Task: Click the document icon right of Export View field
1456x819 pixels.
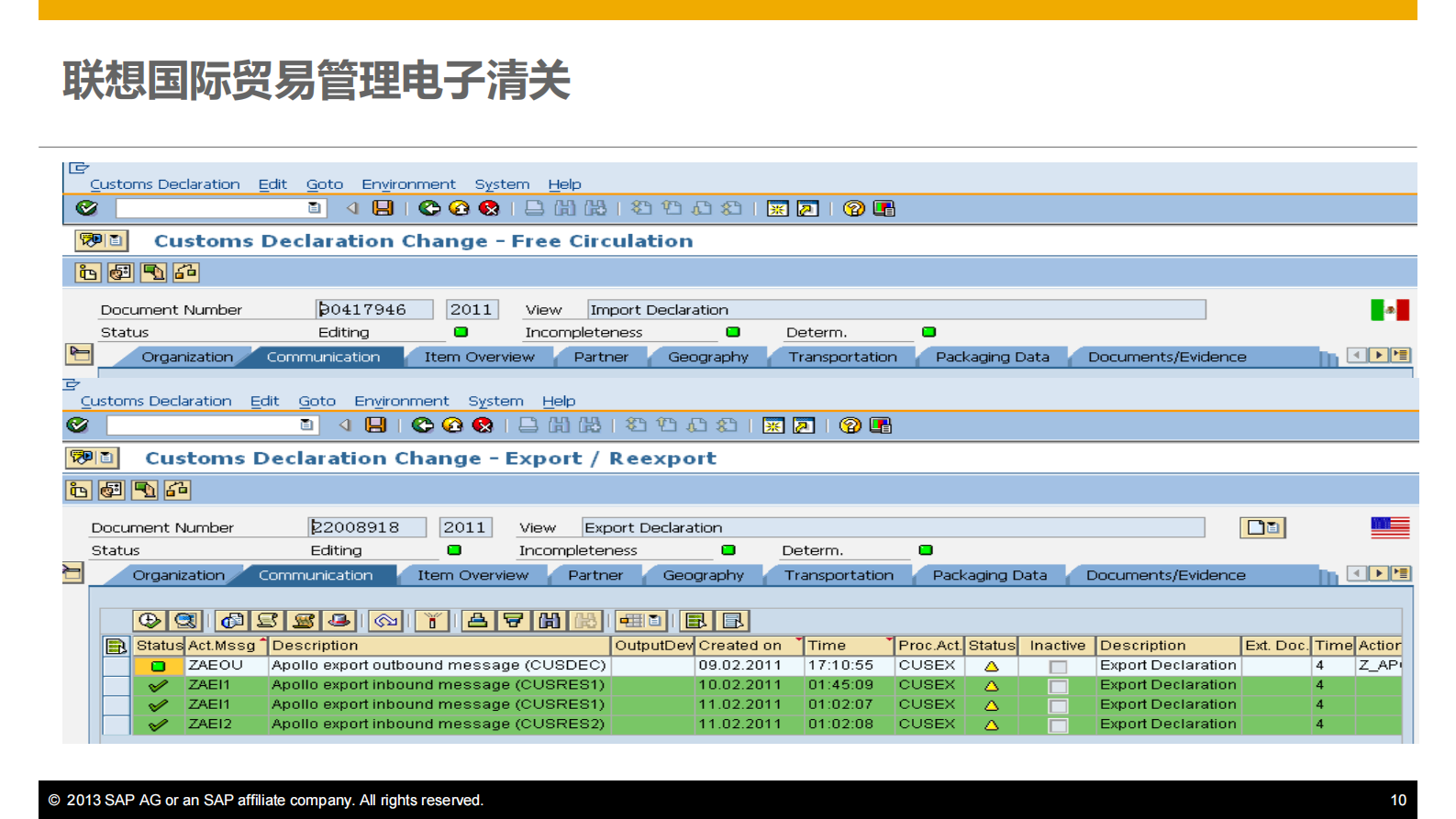Action: [x=1262, y=527]
